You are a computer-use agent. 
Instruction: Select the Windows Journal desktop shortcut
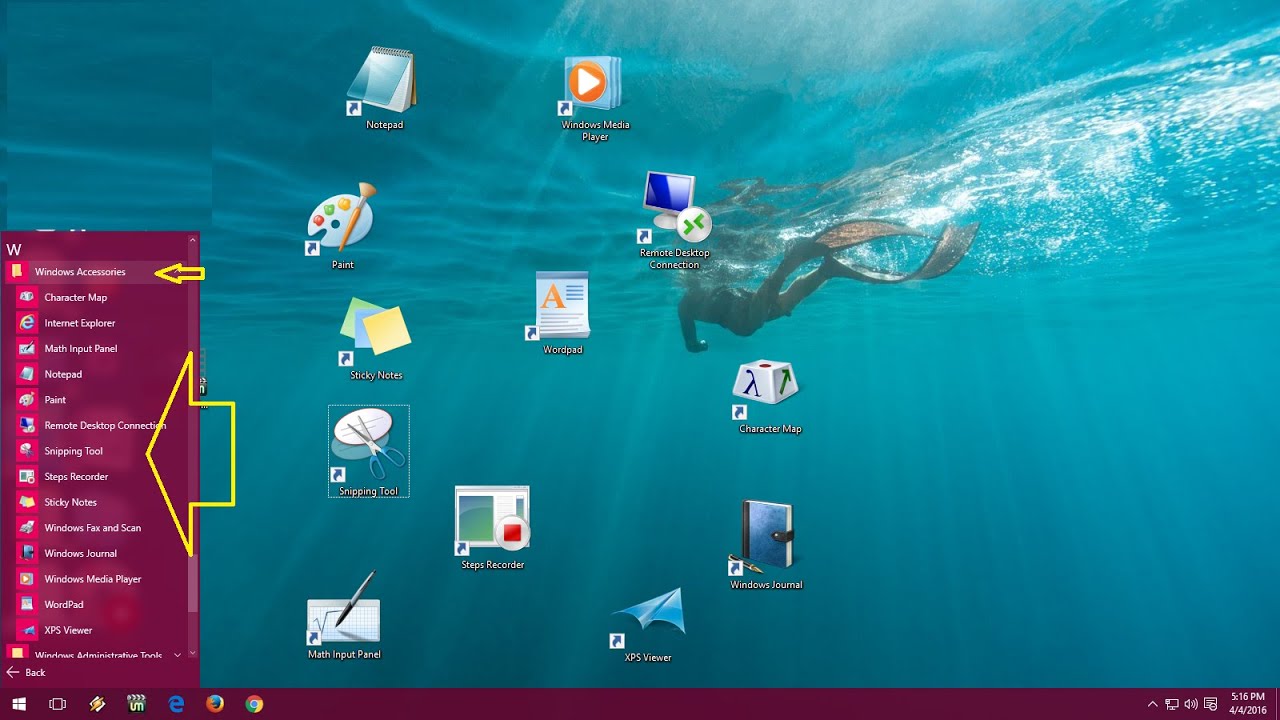(x=766, y=545)
